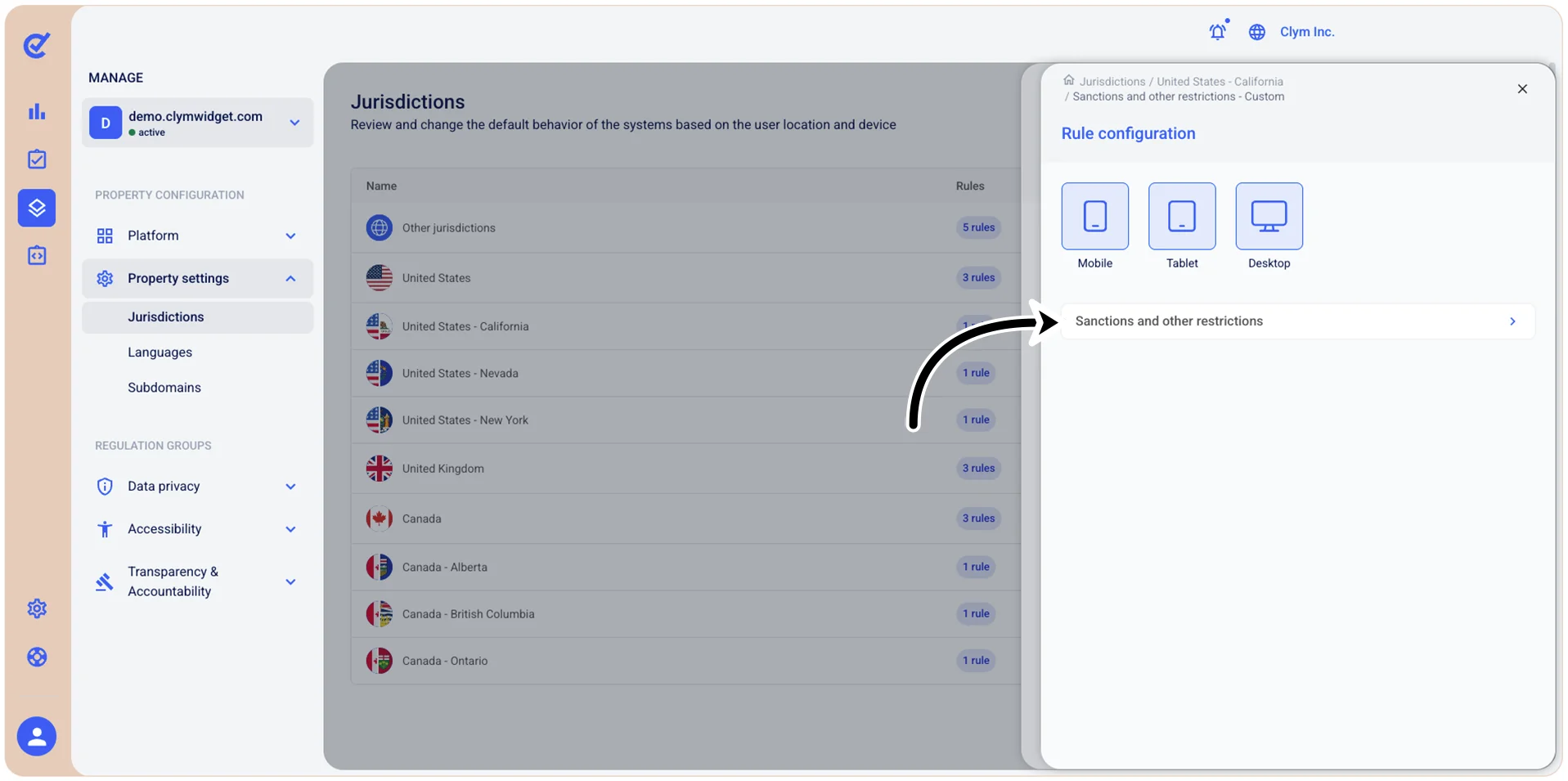Open the analytics bar chart icon

pos(37,111)
